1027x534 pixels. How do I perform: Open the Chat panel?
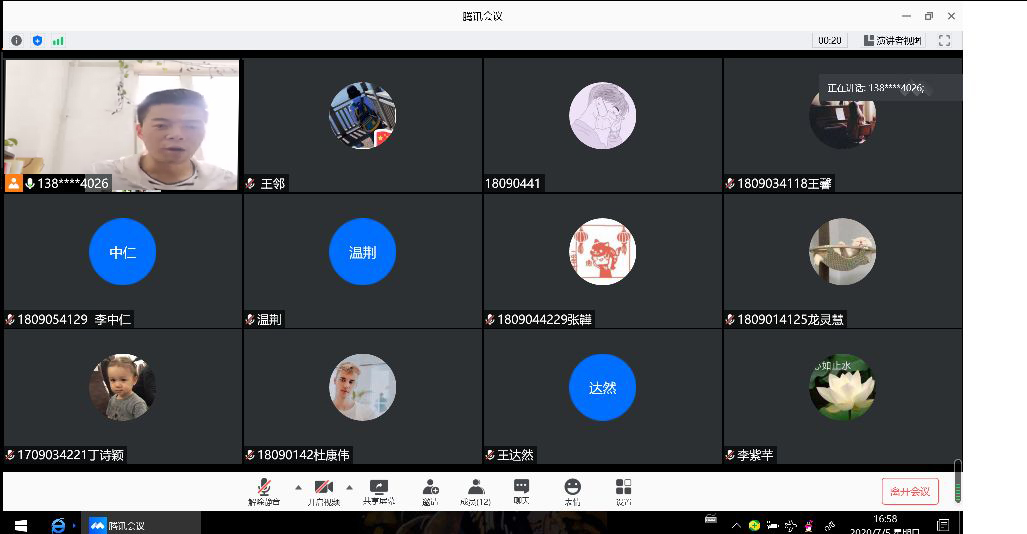pyautogui.click(x=521, y=490)
